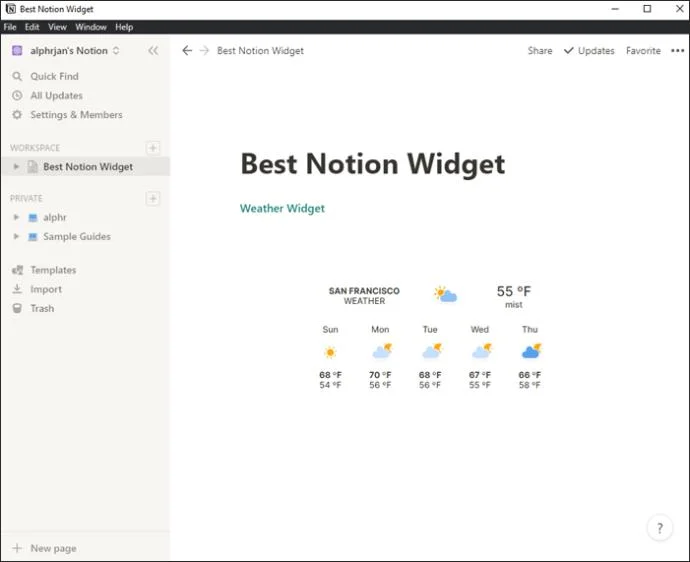The image size is (690, 562).
Task: Click the current weather sun-cloud icon
Action: pyautogui.click(x=445, y=294)
